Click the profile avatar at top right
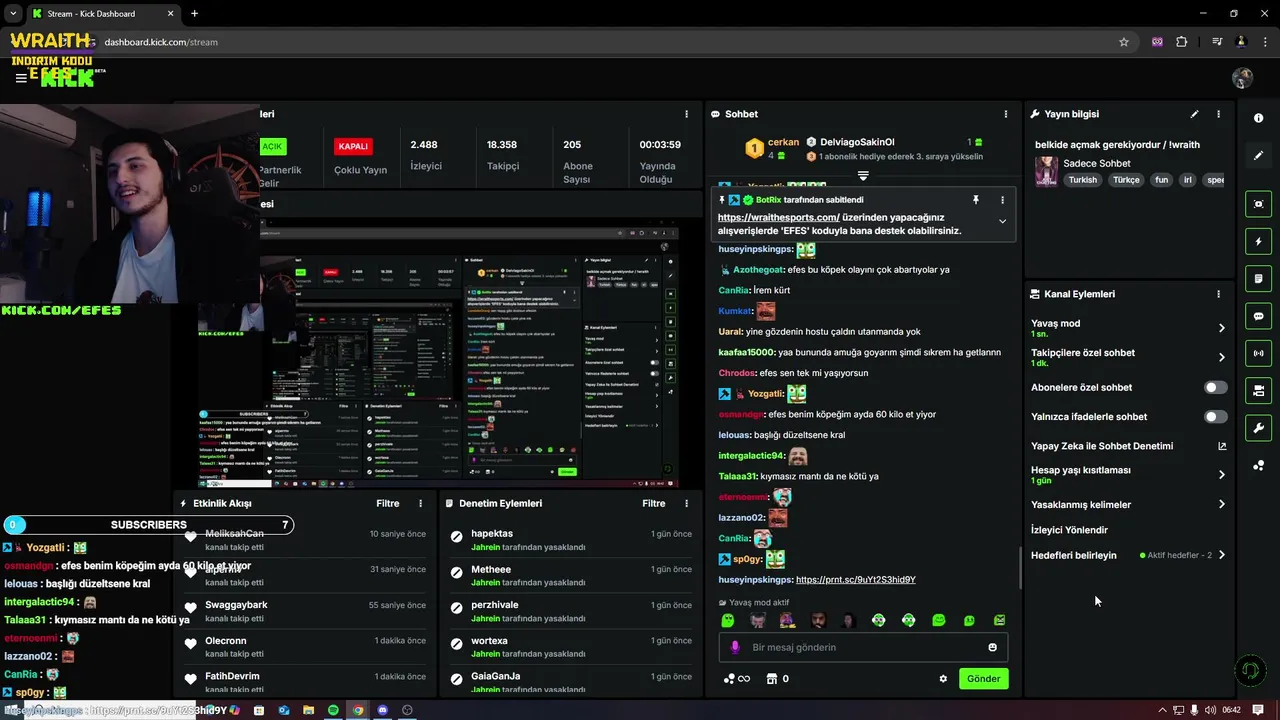 (1243, 78)
